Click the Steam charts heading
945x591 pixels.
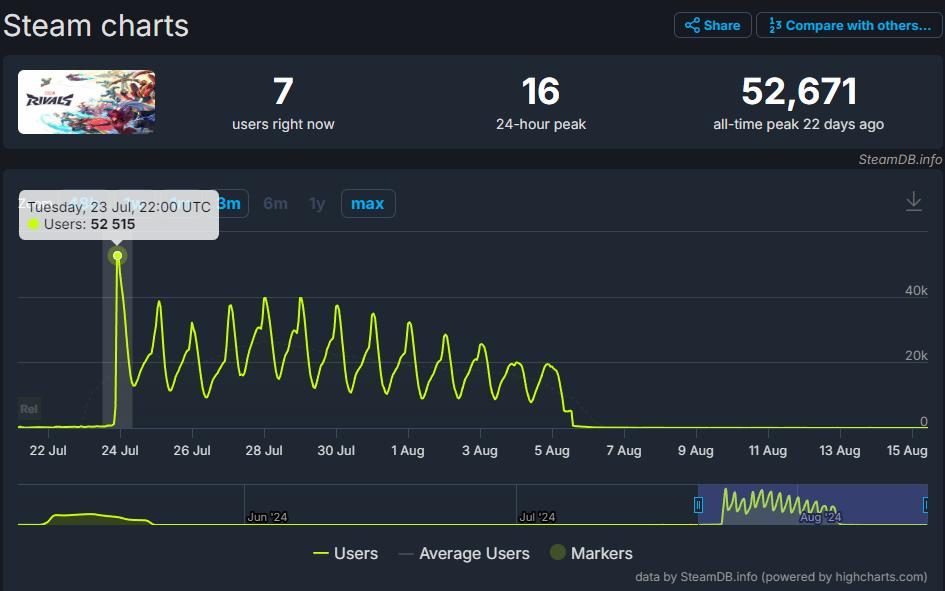(x=96, y=26)
